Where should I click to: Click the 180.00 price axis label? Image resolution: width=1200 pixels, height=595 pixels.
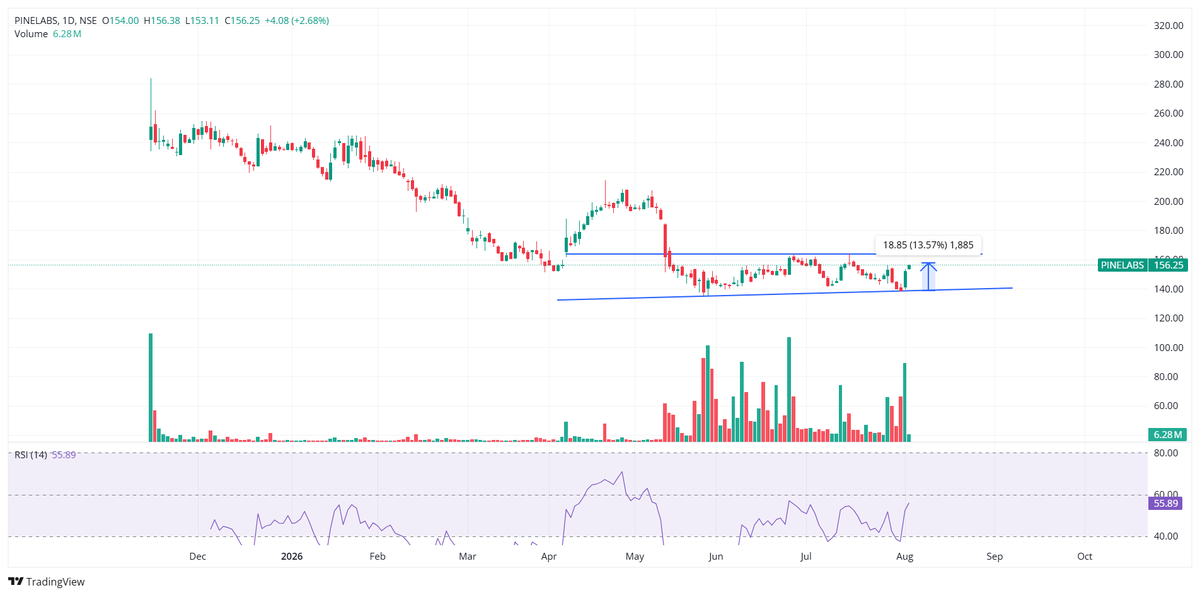tap(1167, 231)
